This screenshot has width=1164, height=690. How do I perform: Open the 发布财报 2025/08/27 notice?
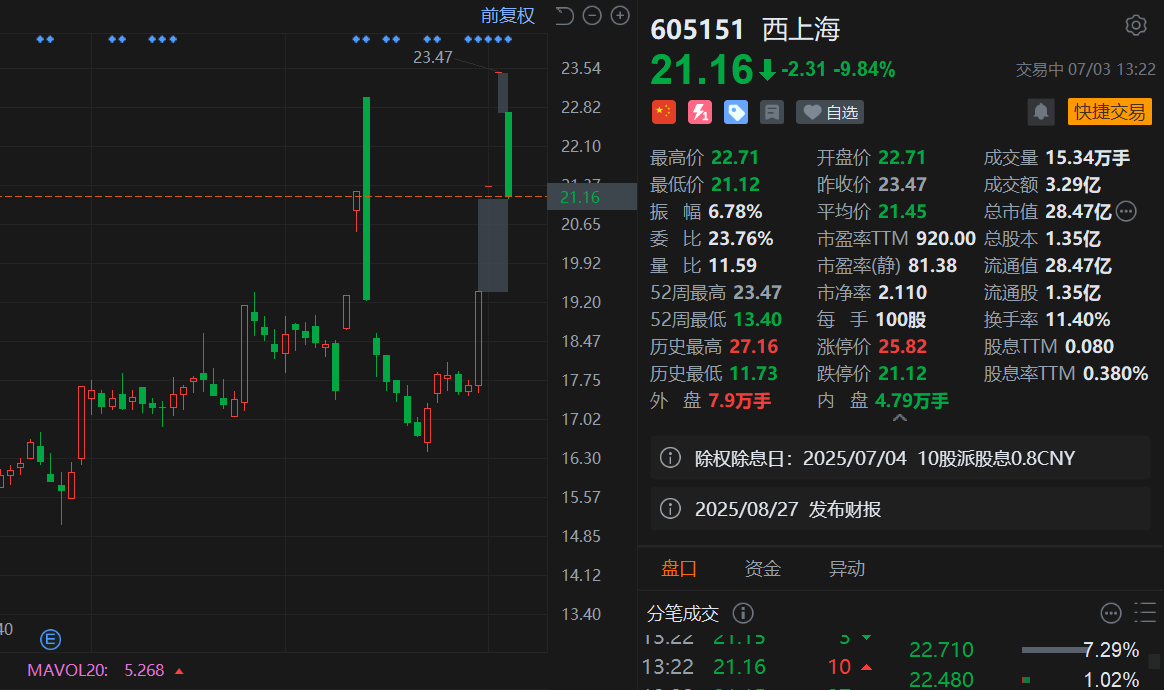tap(900, 509)
